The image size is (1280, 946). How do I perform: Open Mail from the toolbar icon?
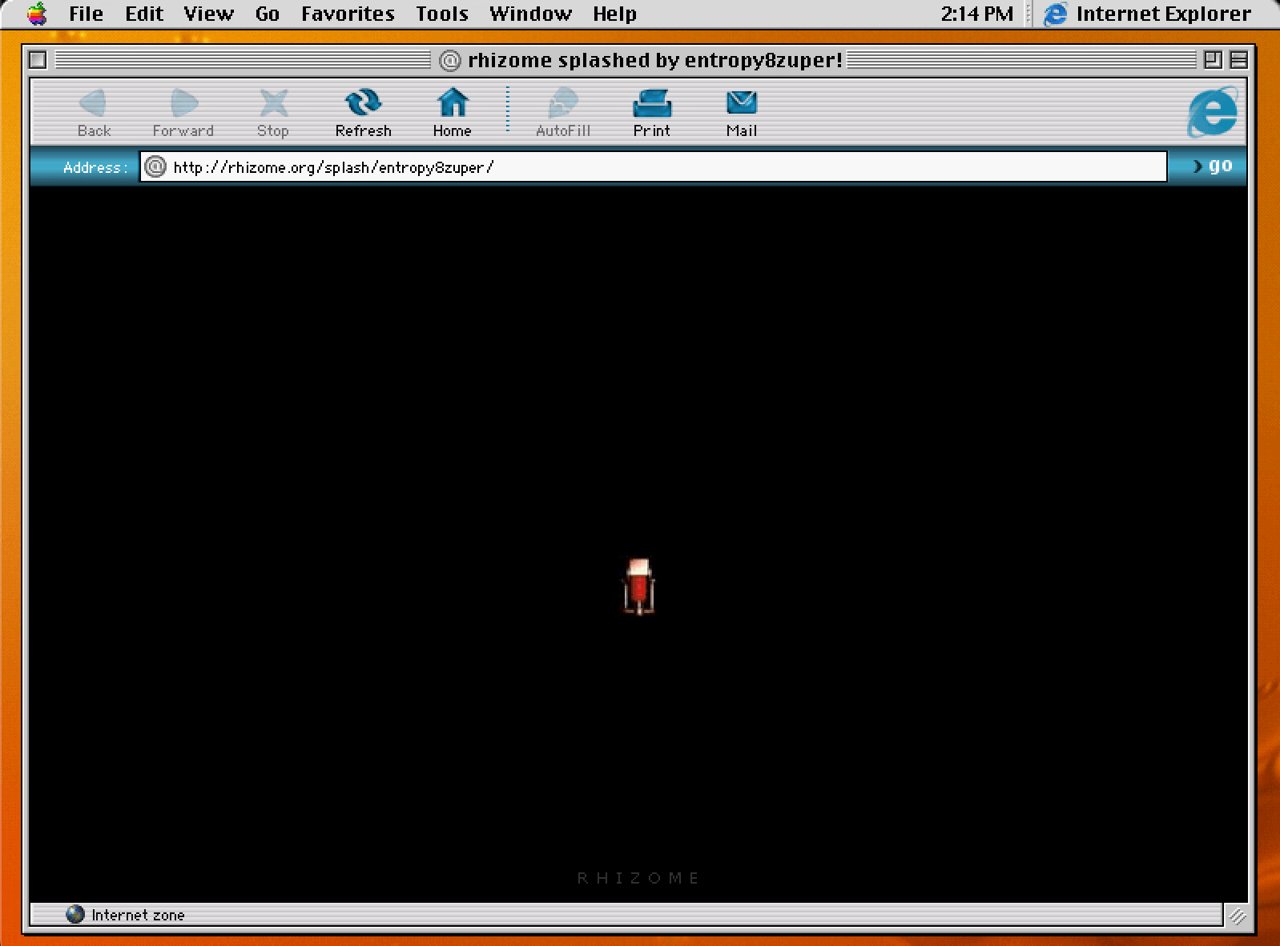[x=741, y=103]
